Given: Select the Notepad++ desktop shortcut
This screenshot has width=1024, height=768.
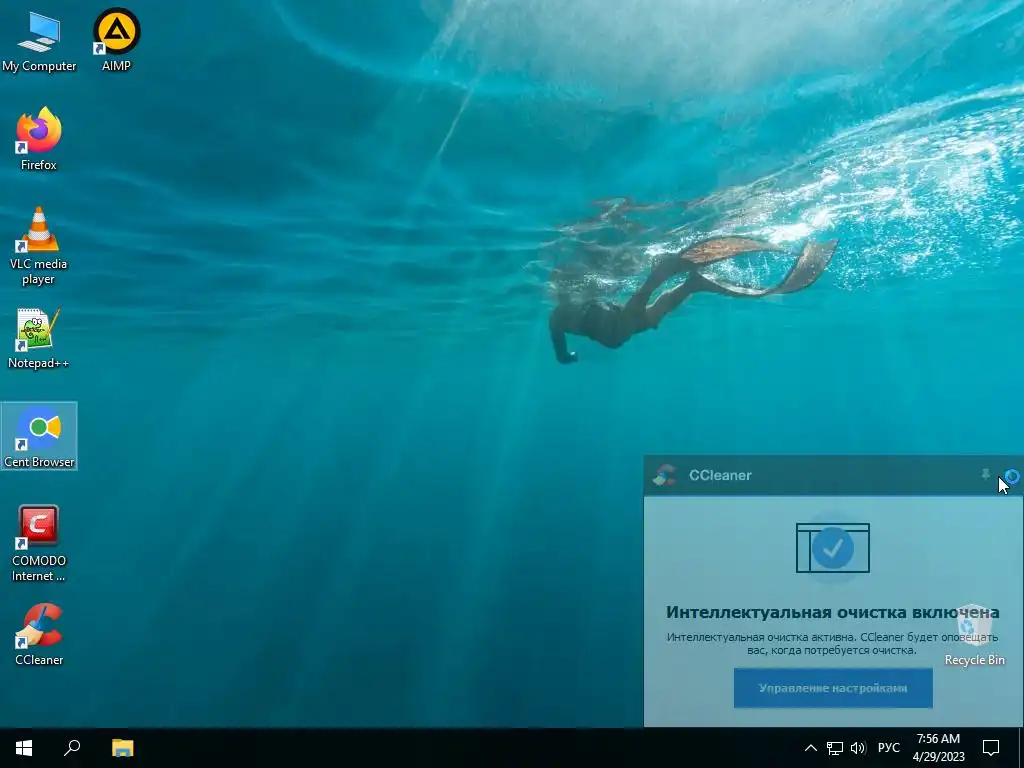Looking at the screenshot, I should click(x=39, y=338).
